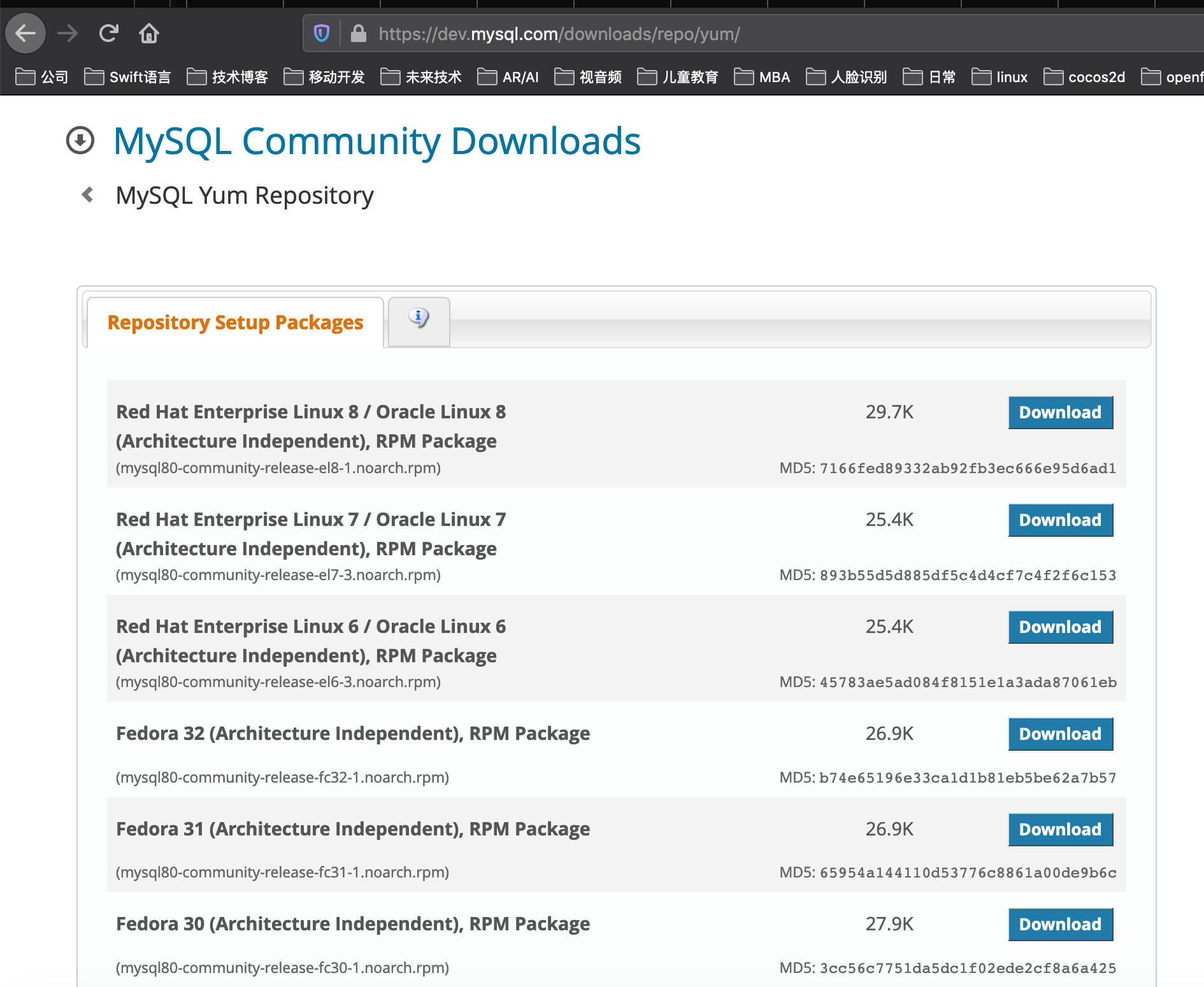Open the 视音频 bookmark folder
1204x987 pixels.
(588, 77)
